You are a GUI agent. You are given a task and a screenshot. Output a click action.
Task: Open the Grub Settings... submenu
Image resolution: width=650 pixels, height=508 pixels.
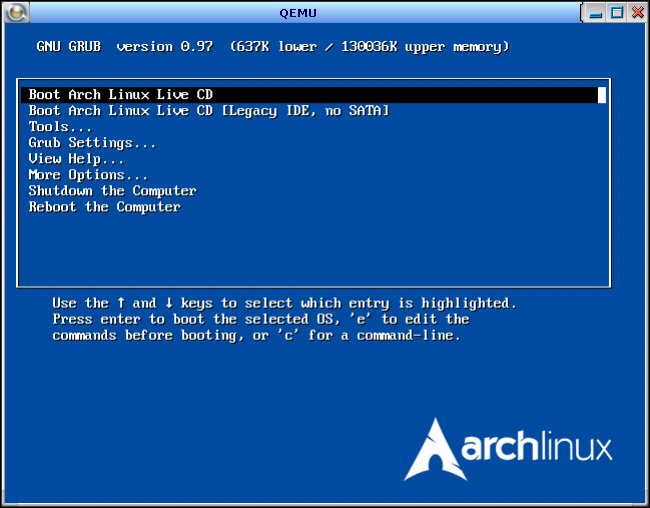pyautogui.click(x=92, y=143)
